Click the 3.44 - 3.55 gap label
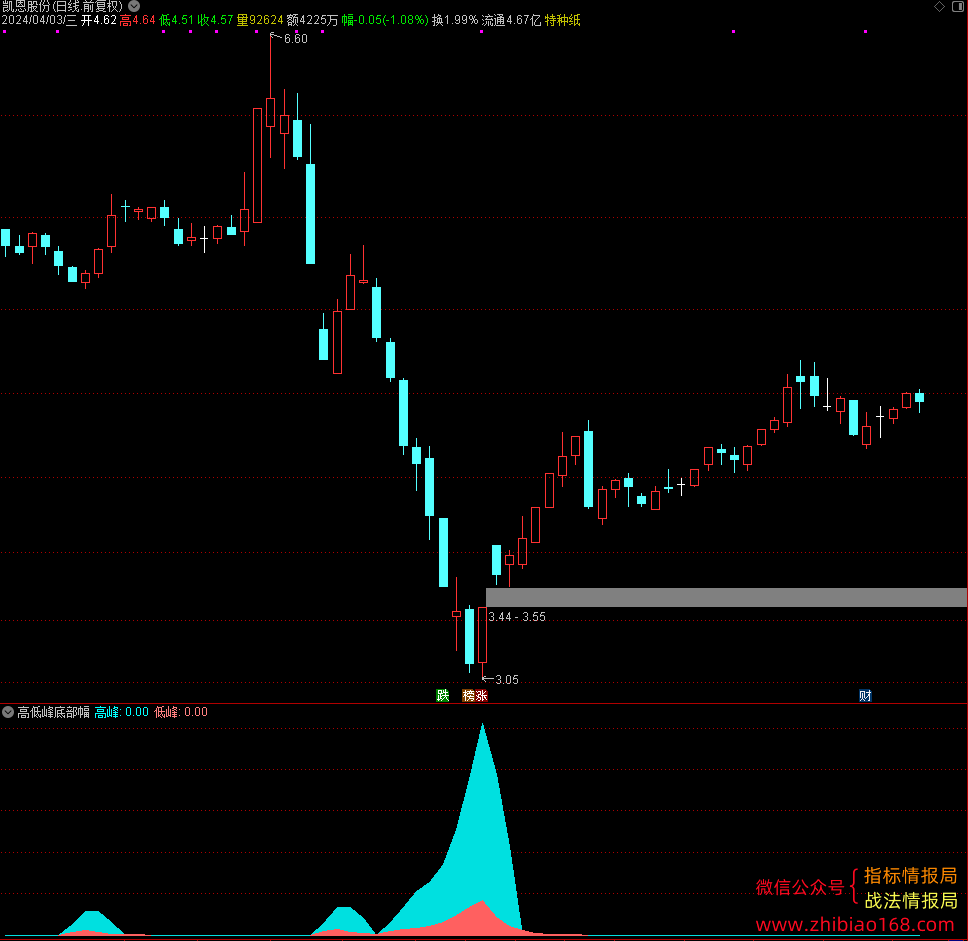Screen dimensions: 968x941 coord(517,617)
